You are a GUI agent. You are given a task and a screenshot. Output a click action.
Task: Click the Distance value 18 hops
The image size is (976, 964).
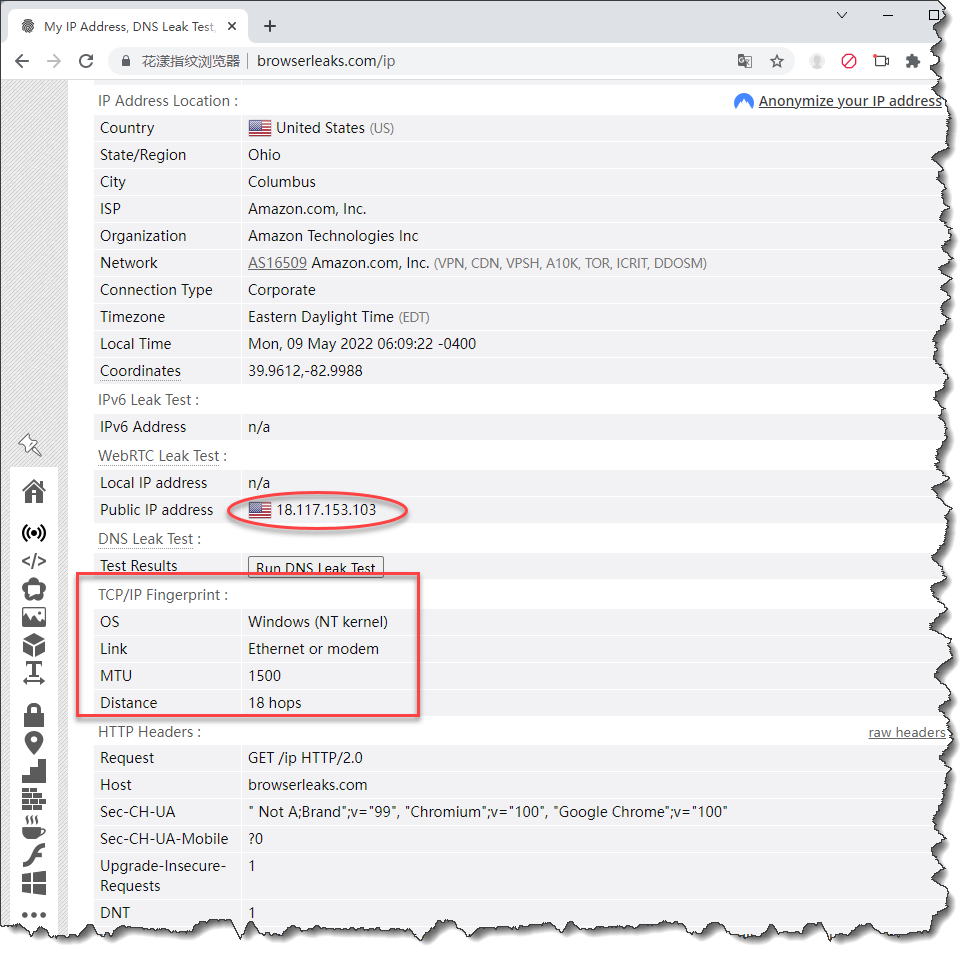274,703
